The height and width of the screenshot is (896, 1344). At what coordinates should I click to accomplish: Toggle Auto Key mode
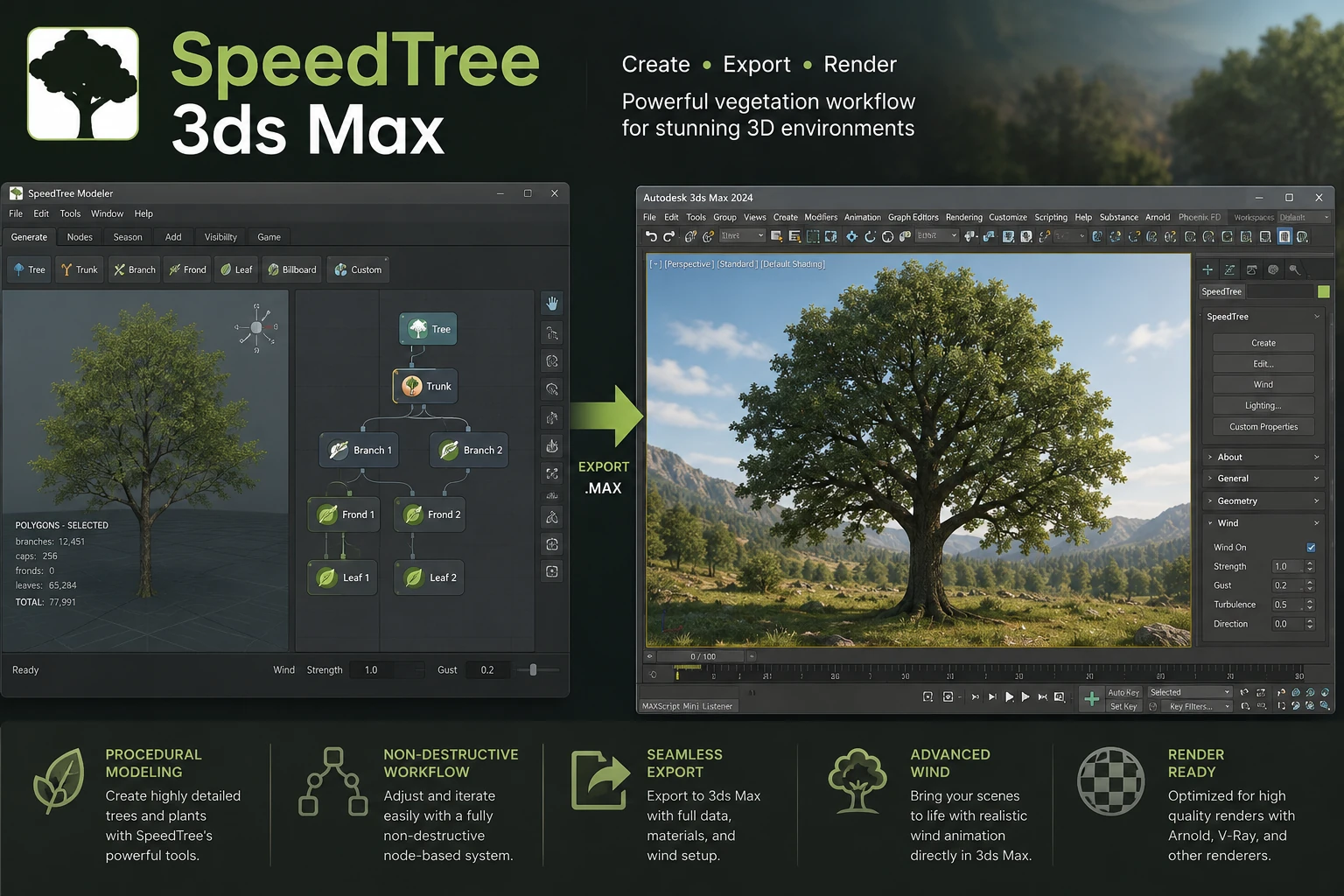coord(1123,692)
